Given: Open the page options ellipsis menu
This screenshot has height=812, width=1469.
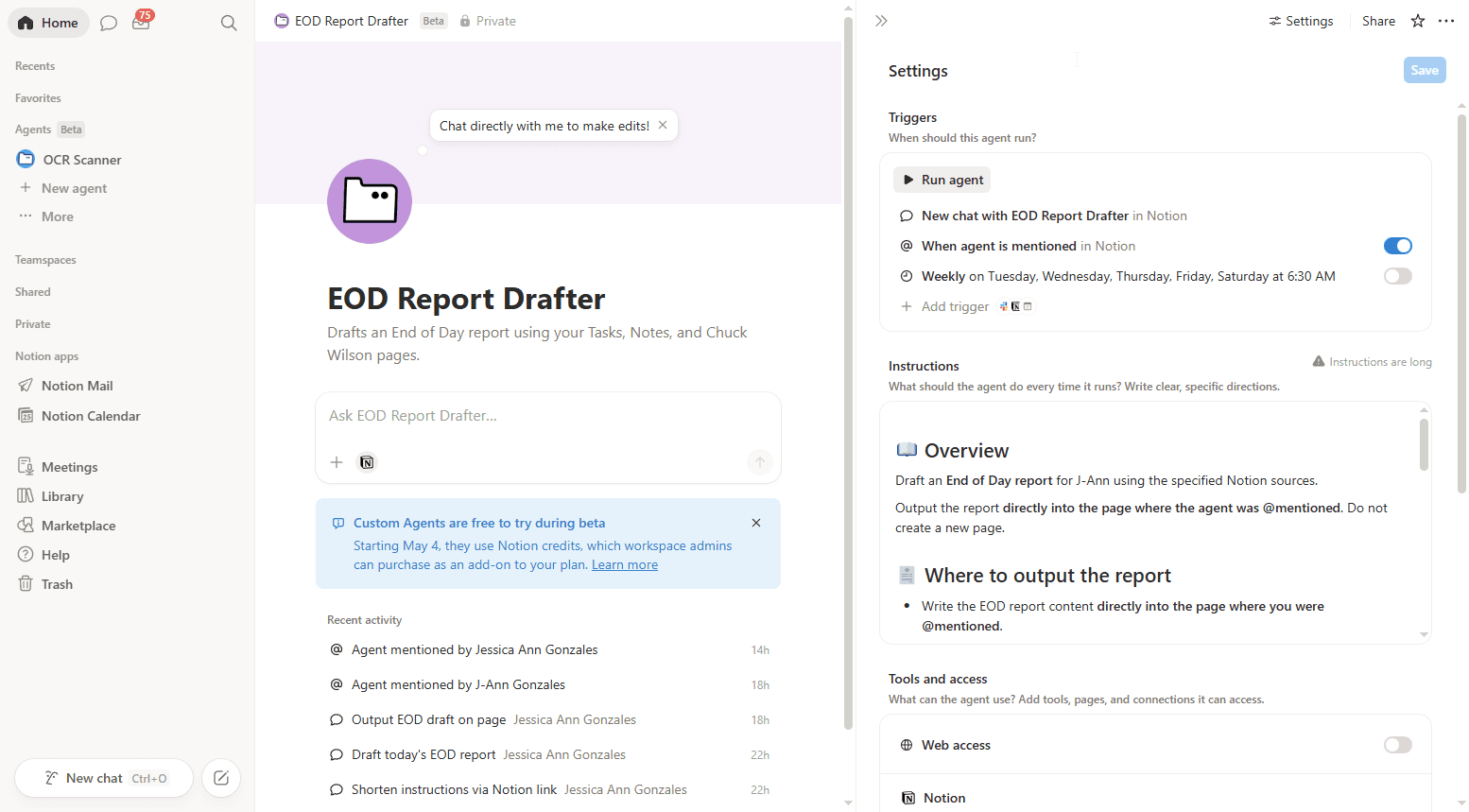Looking at the screenshot, I should (1446, 20).
